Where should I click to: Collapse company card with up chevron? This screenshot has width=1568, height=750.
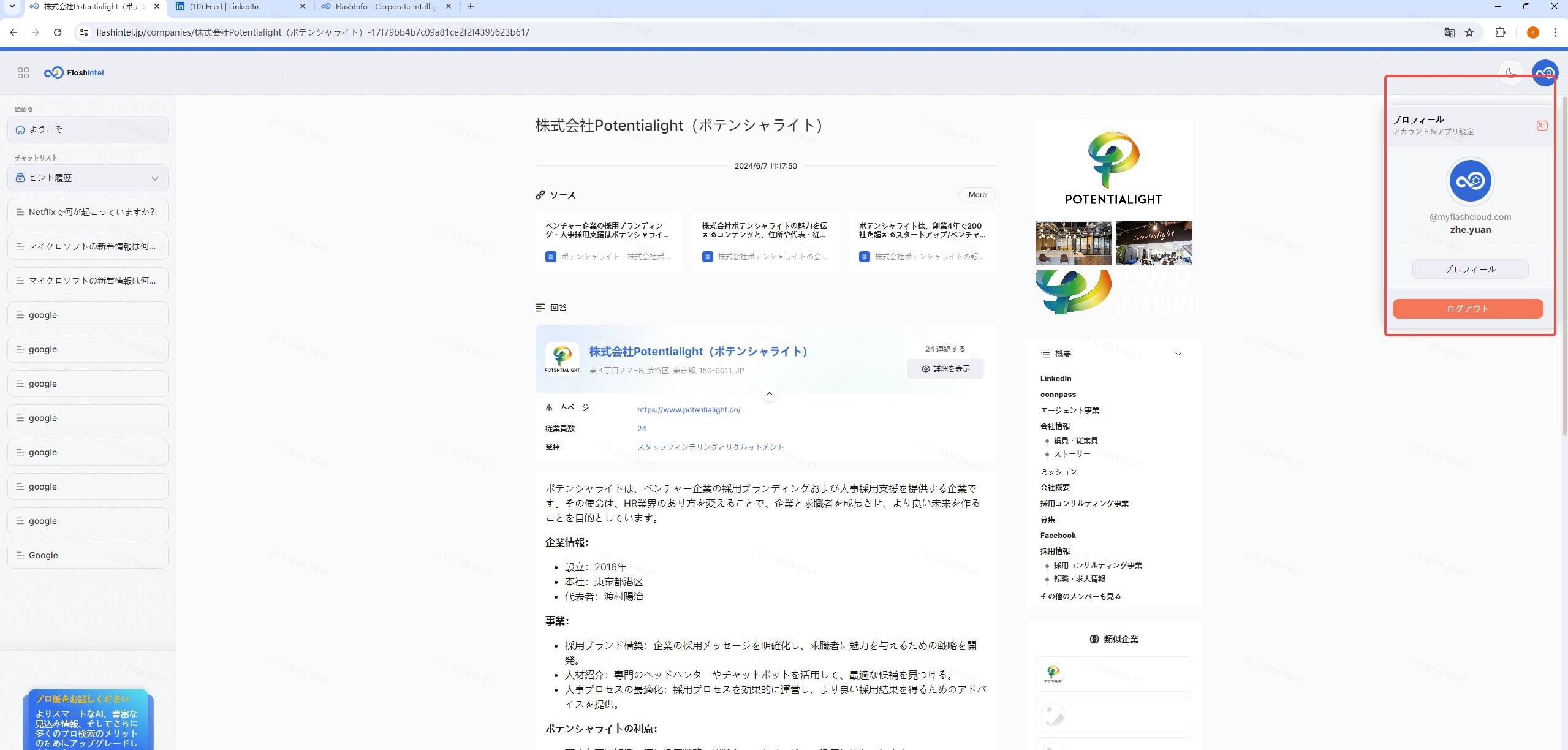(769, 393)
